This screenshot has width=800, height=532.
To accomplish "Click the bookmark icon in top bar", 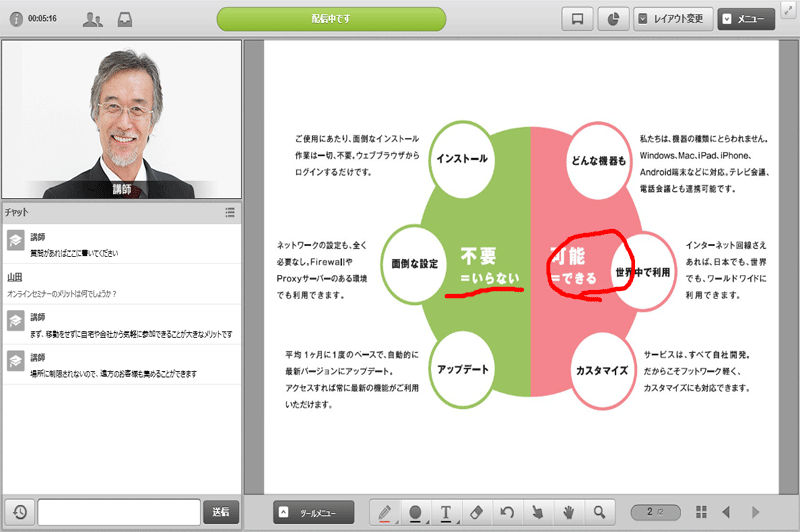I will point(577,19).
